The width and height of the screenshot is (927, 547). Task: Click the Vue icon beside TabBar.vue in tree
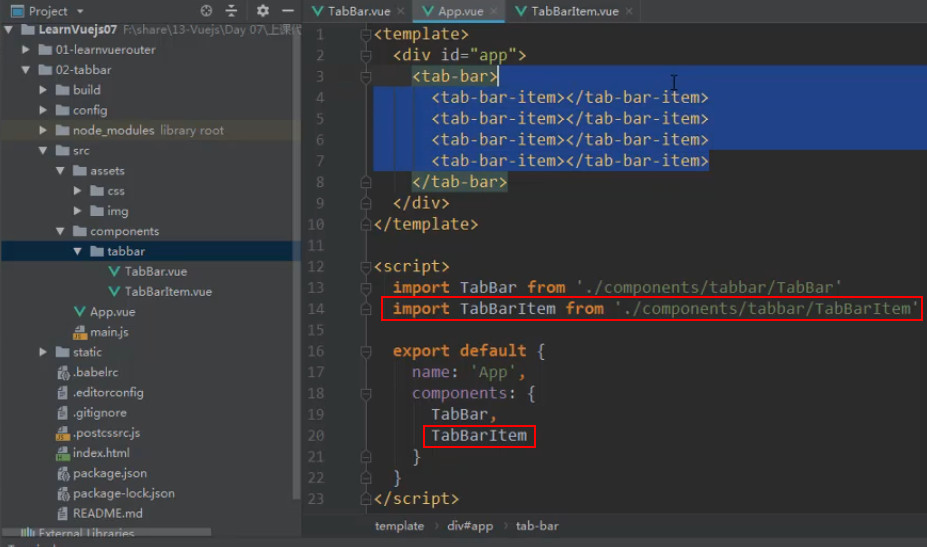click(x=114, y=271)
